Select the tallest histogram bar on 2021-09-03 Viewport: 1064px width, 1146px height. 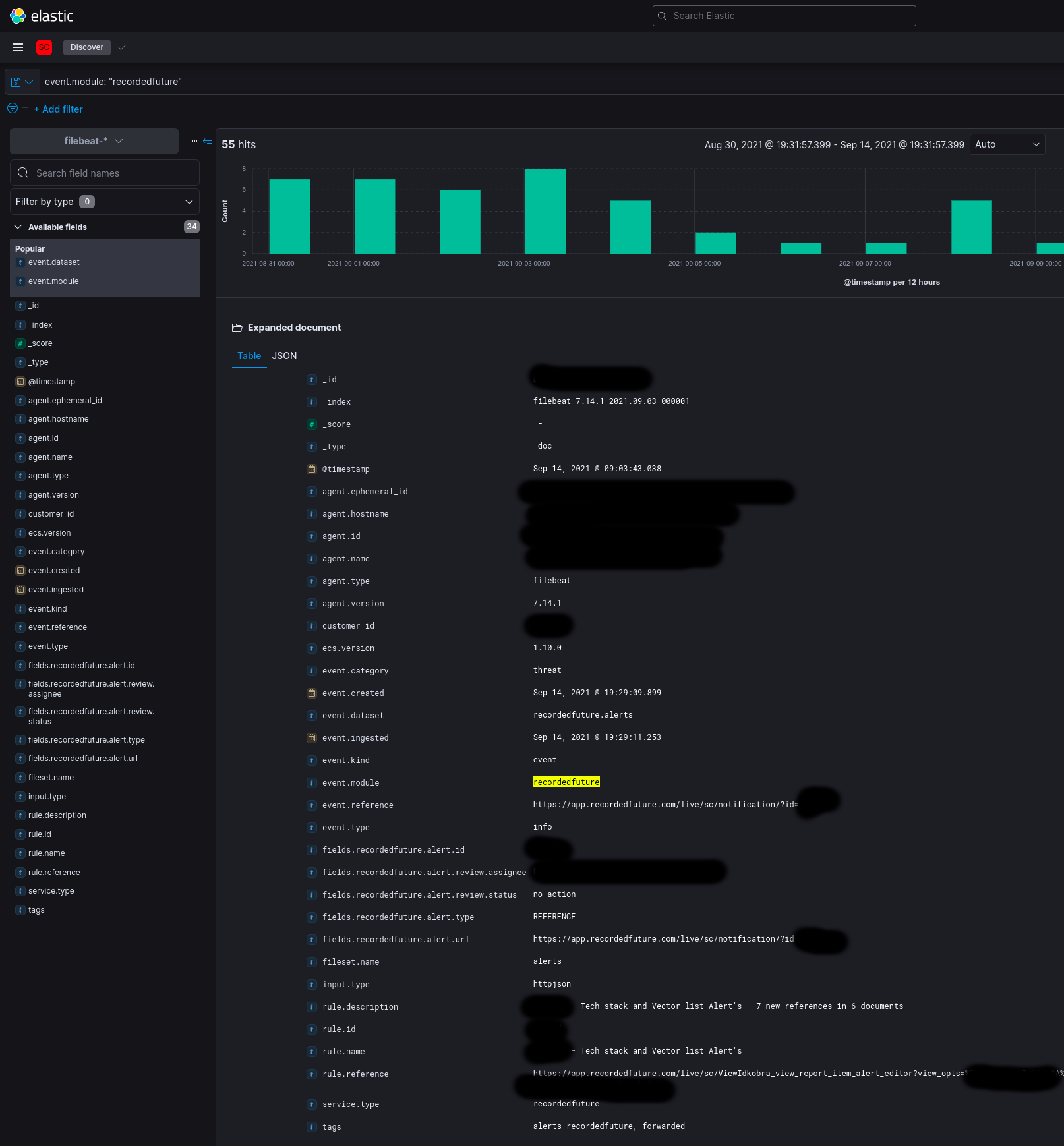[545, 211]
